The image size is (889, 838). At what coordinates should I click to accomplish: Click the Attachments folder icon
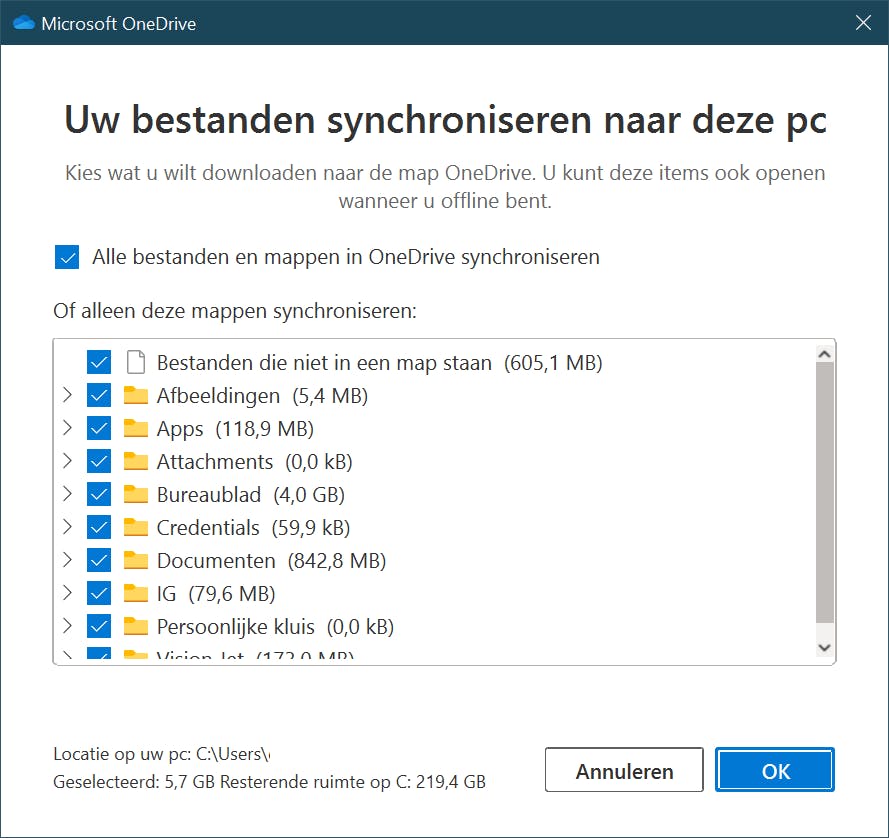(136, 462)
